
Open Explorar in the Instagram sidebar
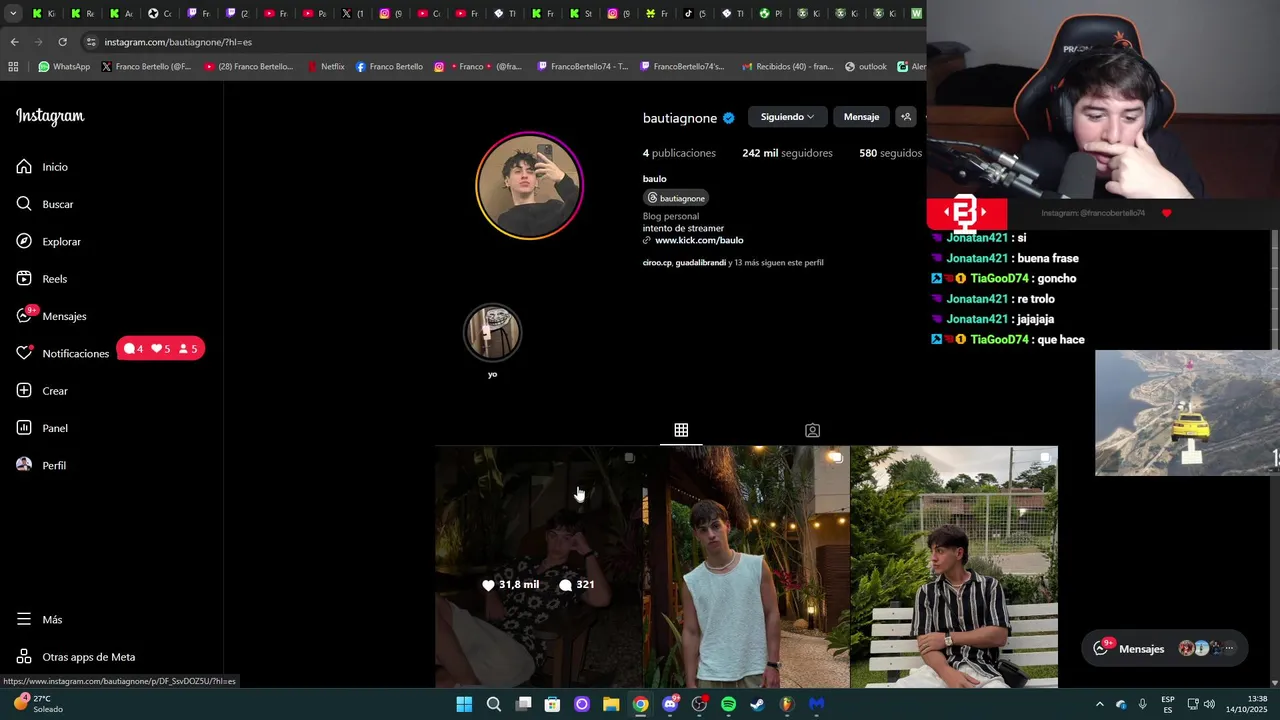[48, 242]
